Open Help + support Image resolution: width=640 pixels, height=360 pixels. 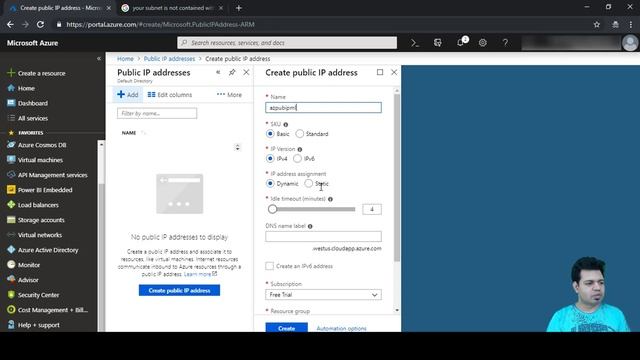click(33, 325)
